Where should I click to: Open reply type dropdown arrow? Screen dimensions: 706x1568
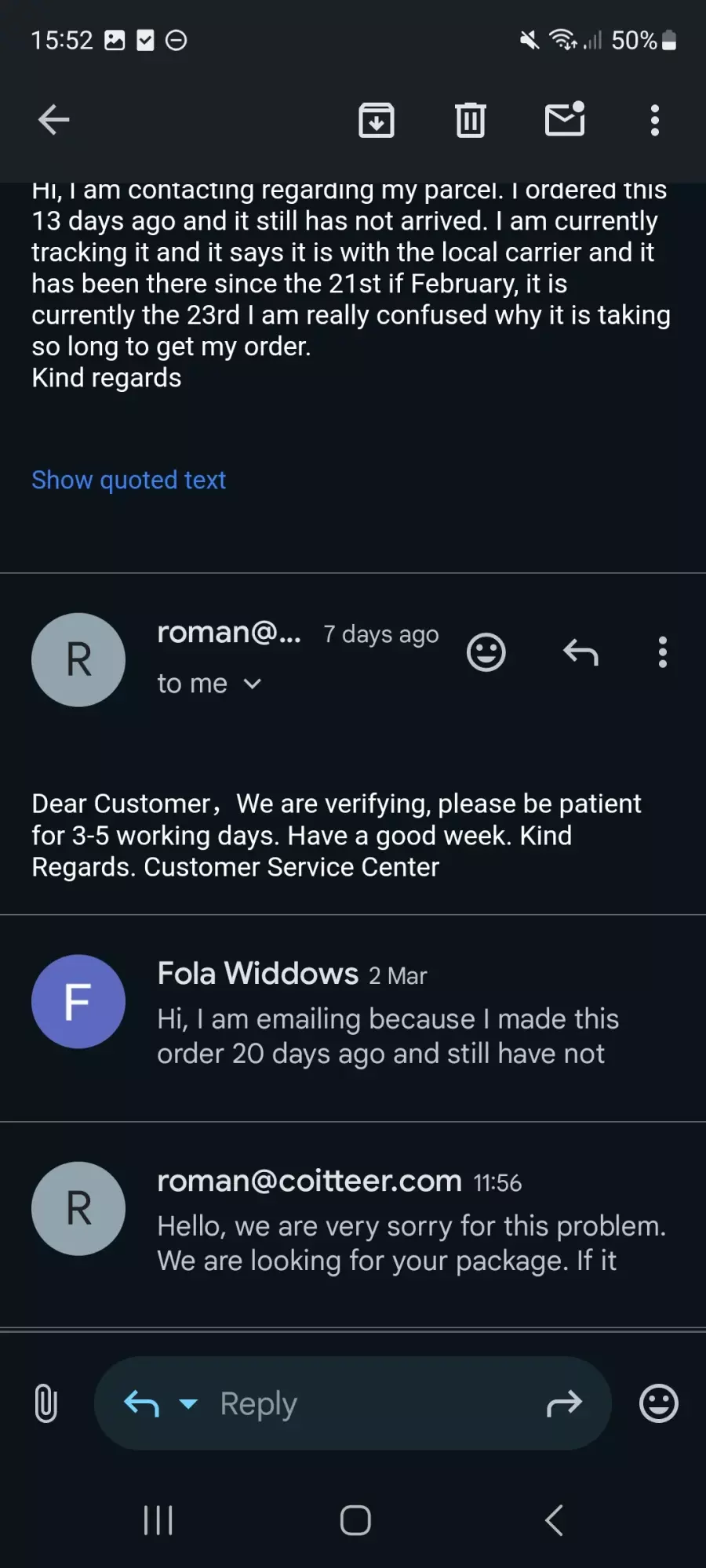coord(188,1403)
